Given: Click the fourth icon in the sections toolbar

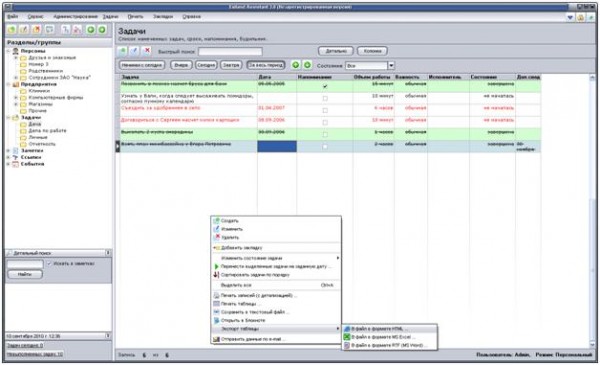Looking at the screenshot, I should (x=49, y=29).
